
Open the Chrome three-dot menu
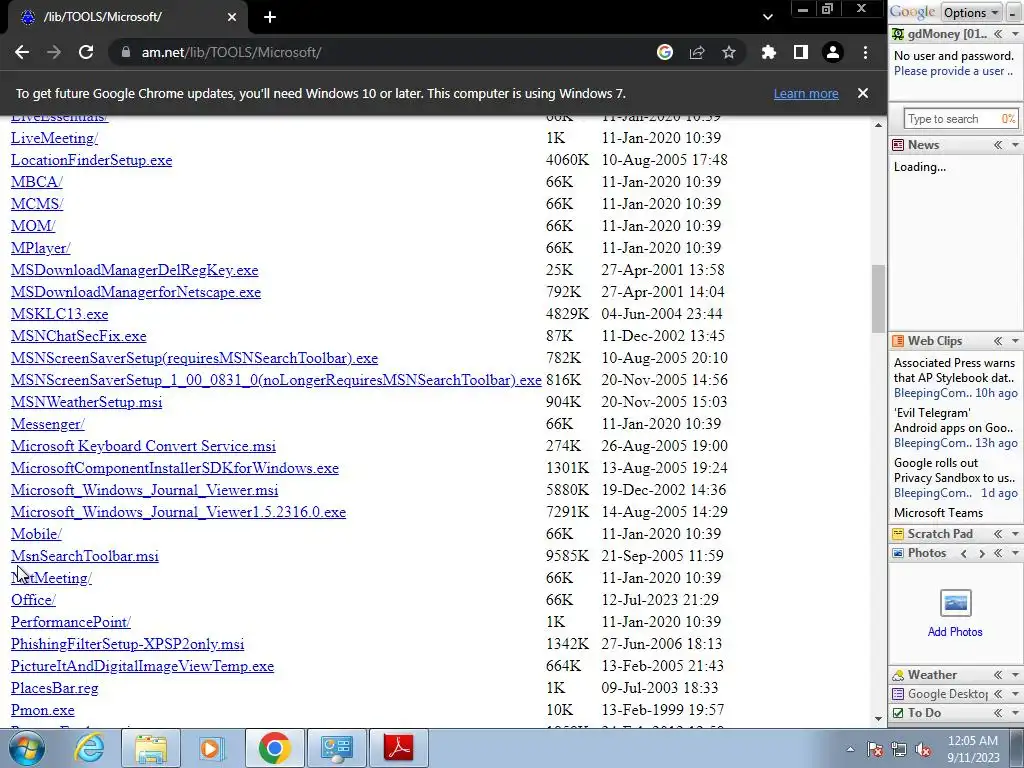(x=865, y=52)
